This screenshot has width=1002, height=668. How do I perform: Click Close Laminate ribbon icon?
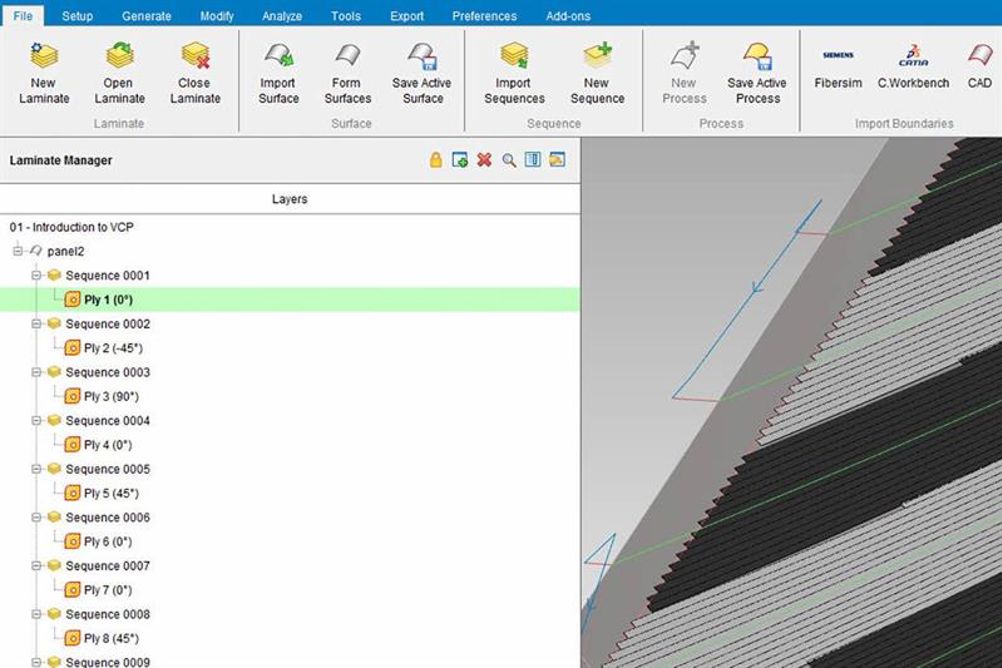coord(195,56)
